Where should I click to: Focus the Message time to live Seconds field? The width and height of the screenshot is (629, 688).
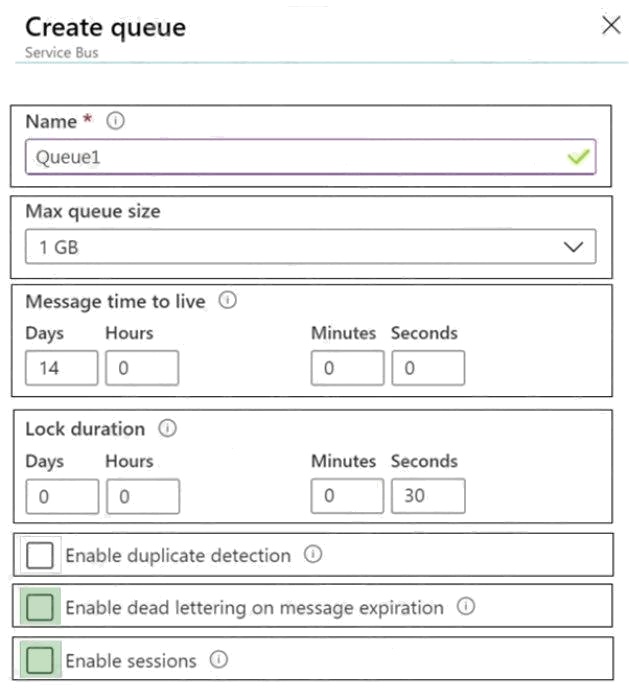(427, 368)
